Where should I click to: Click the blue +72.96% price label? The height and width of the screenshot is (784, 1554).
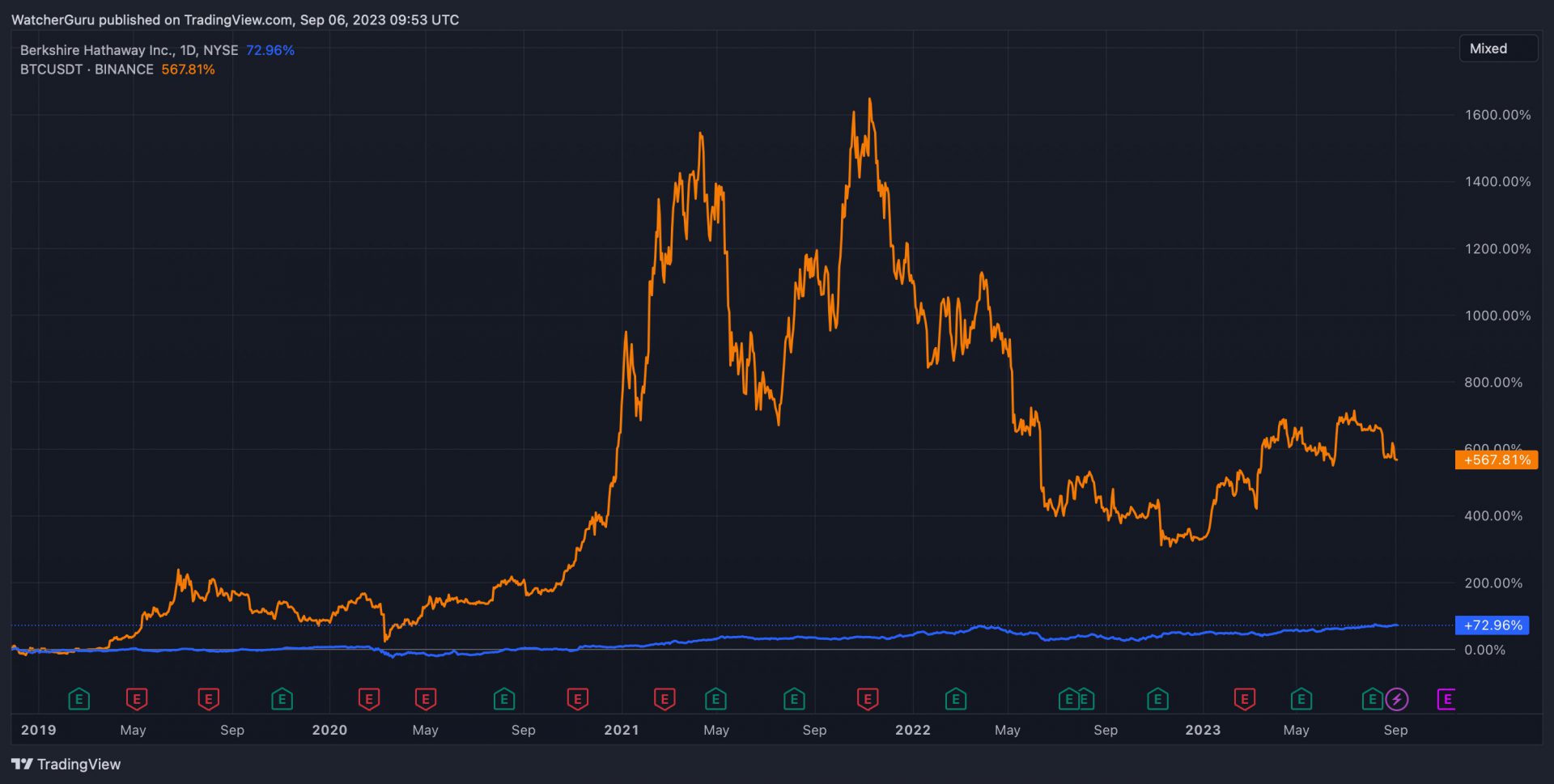[1492, 625]
